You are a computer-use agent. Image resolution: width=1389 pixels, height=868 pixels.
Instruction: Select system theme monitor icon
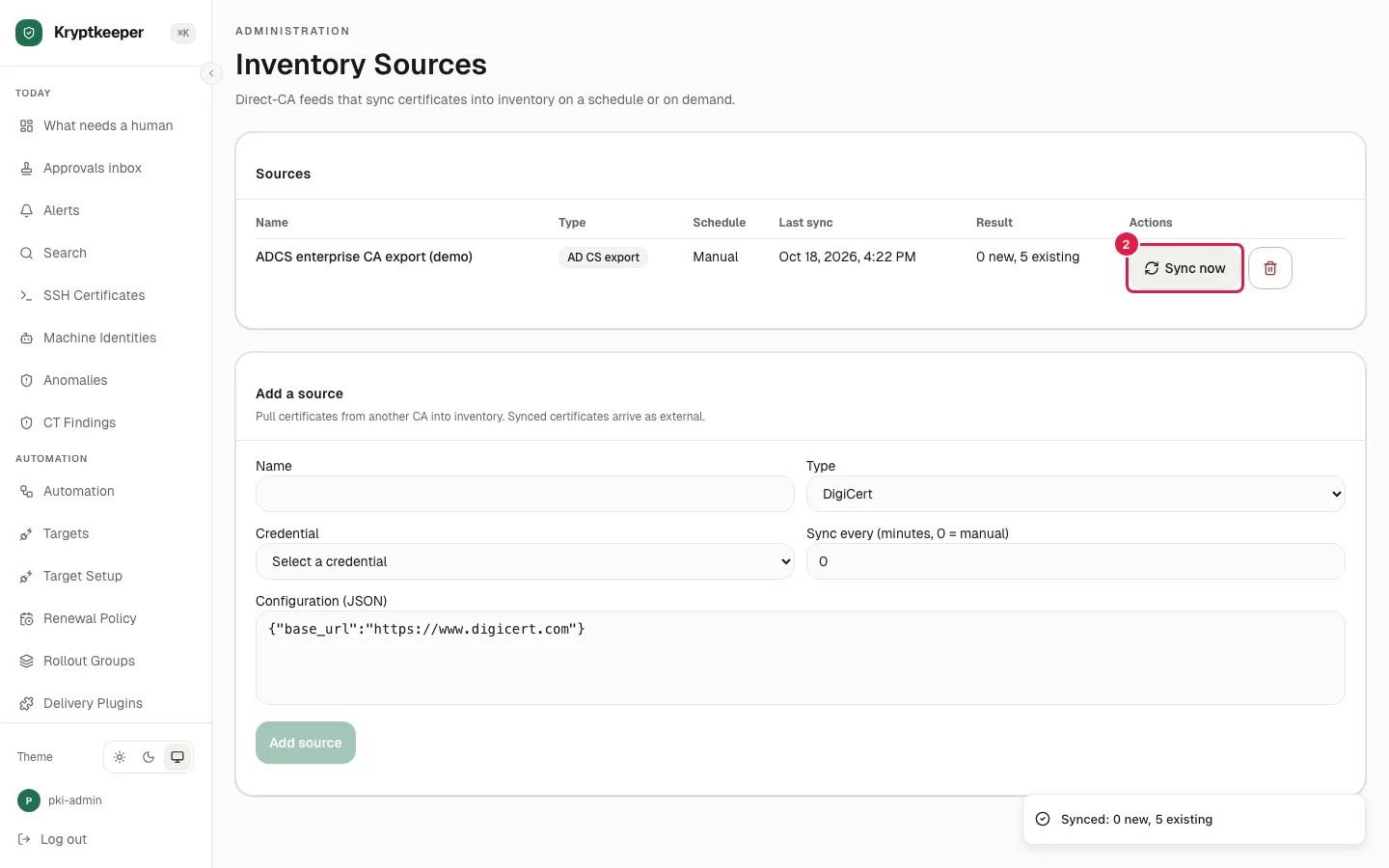pos(177,757)
